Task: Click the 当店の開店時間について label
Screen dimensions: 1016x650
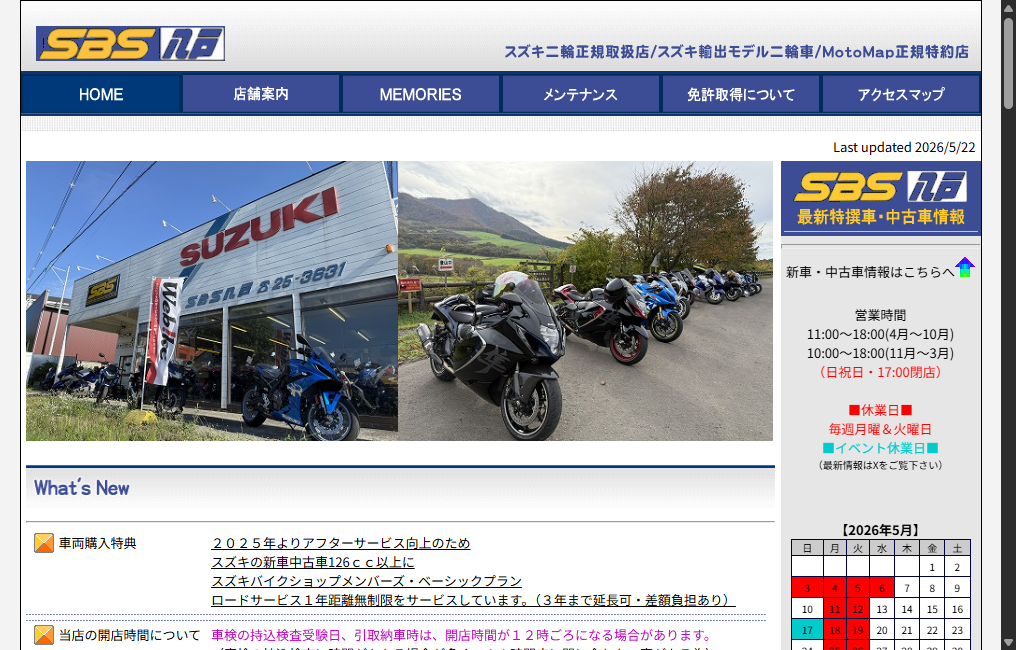Action: (x=130, y=635)
